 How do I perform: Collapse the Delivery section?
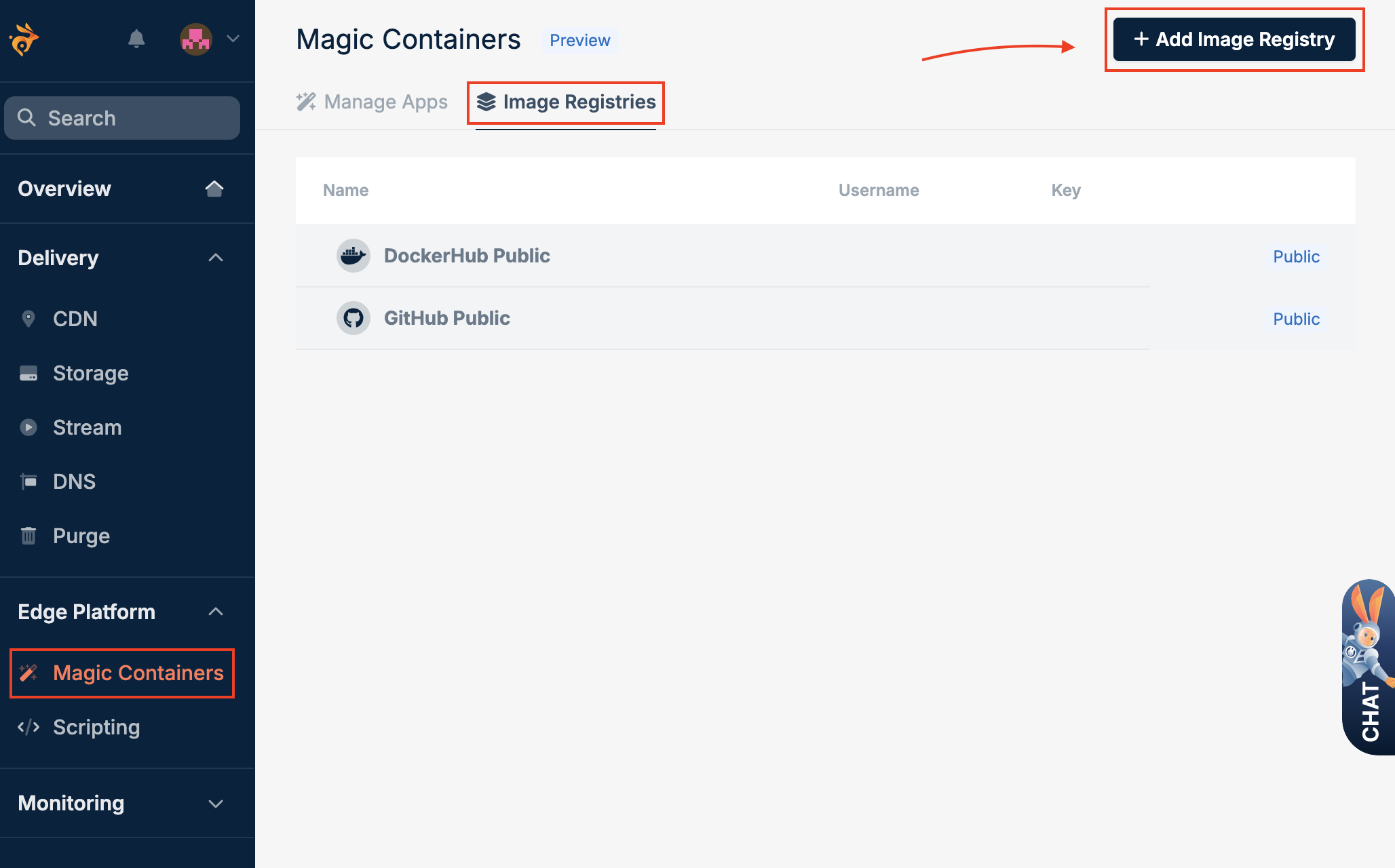click(215, 258)
